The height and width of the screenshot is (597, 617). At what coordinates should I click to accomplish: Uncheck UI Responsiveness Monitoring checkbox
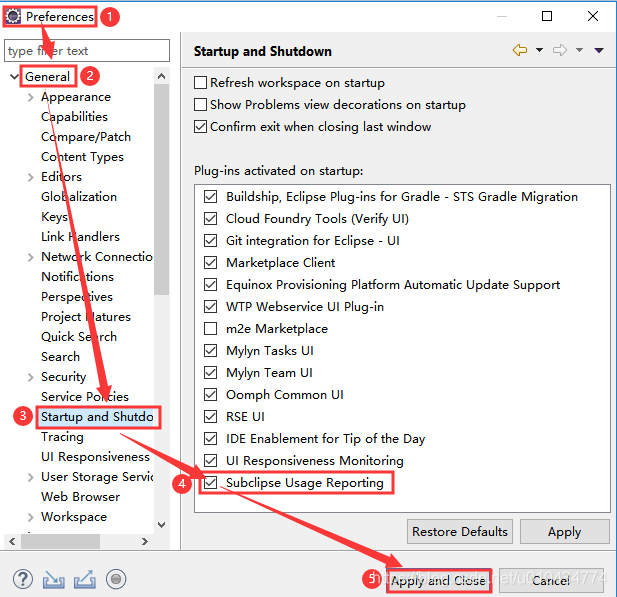(x=211, y=460)
